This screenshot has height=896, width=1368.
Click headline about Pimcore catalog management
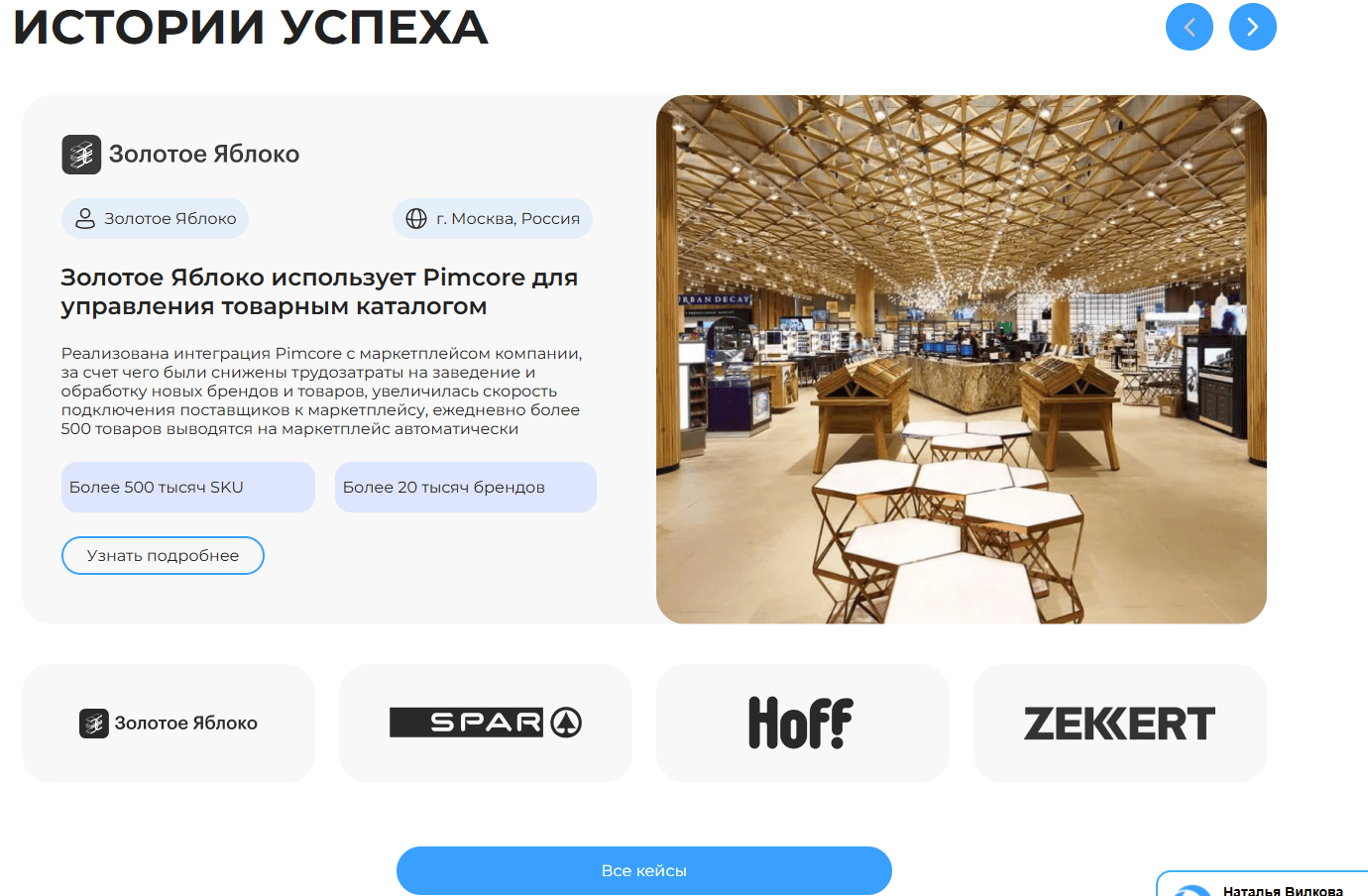pyautogui.click(x=319, y=291)
